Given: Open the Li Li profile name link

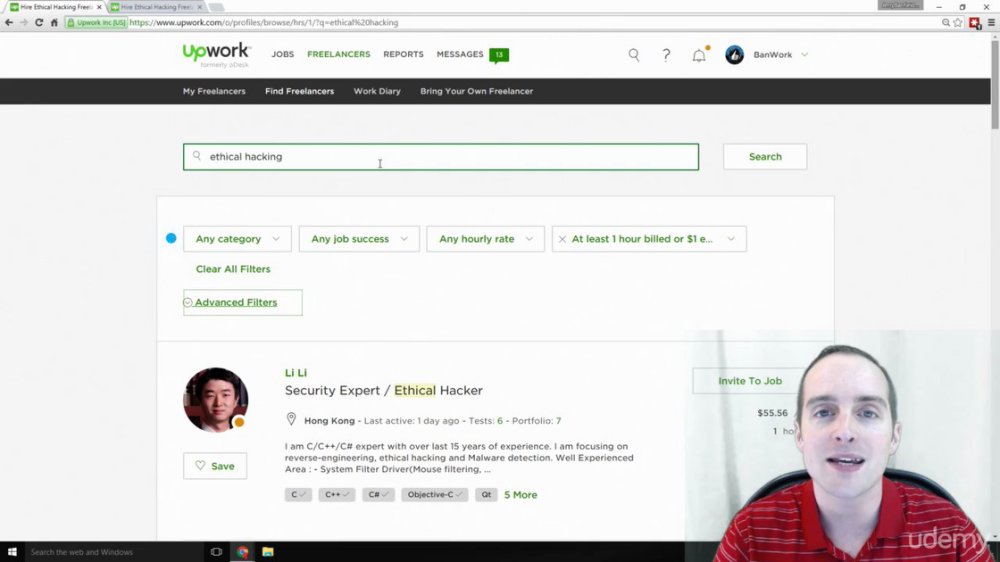Looking at the screenshot, I should pos(296,373).
